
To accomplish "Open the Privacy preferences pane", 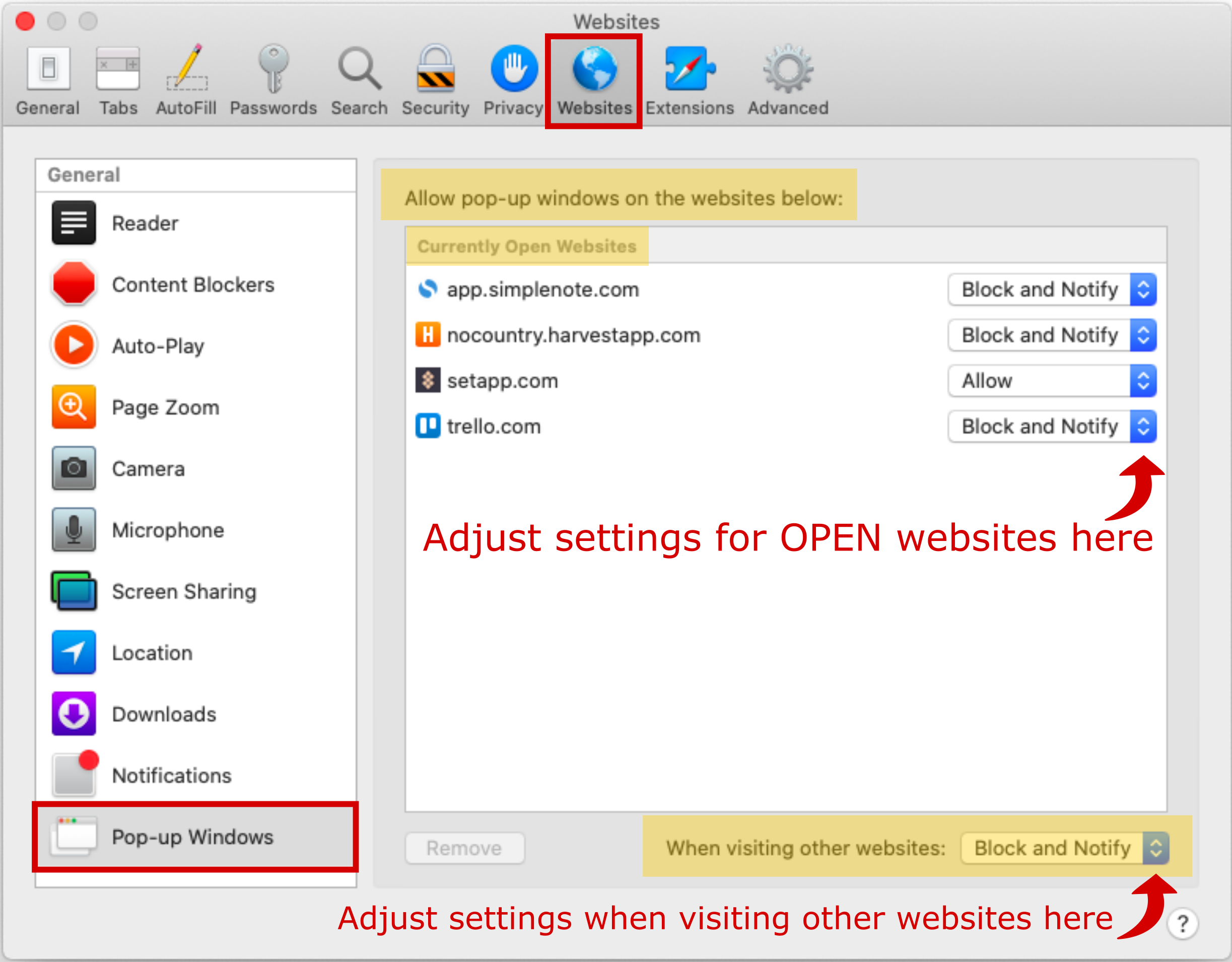I will (x=513, y=81).
